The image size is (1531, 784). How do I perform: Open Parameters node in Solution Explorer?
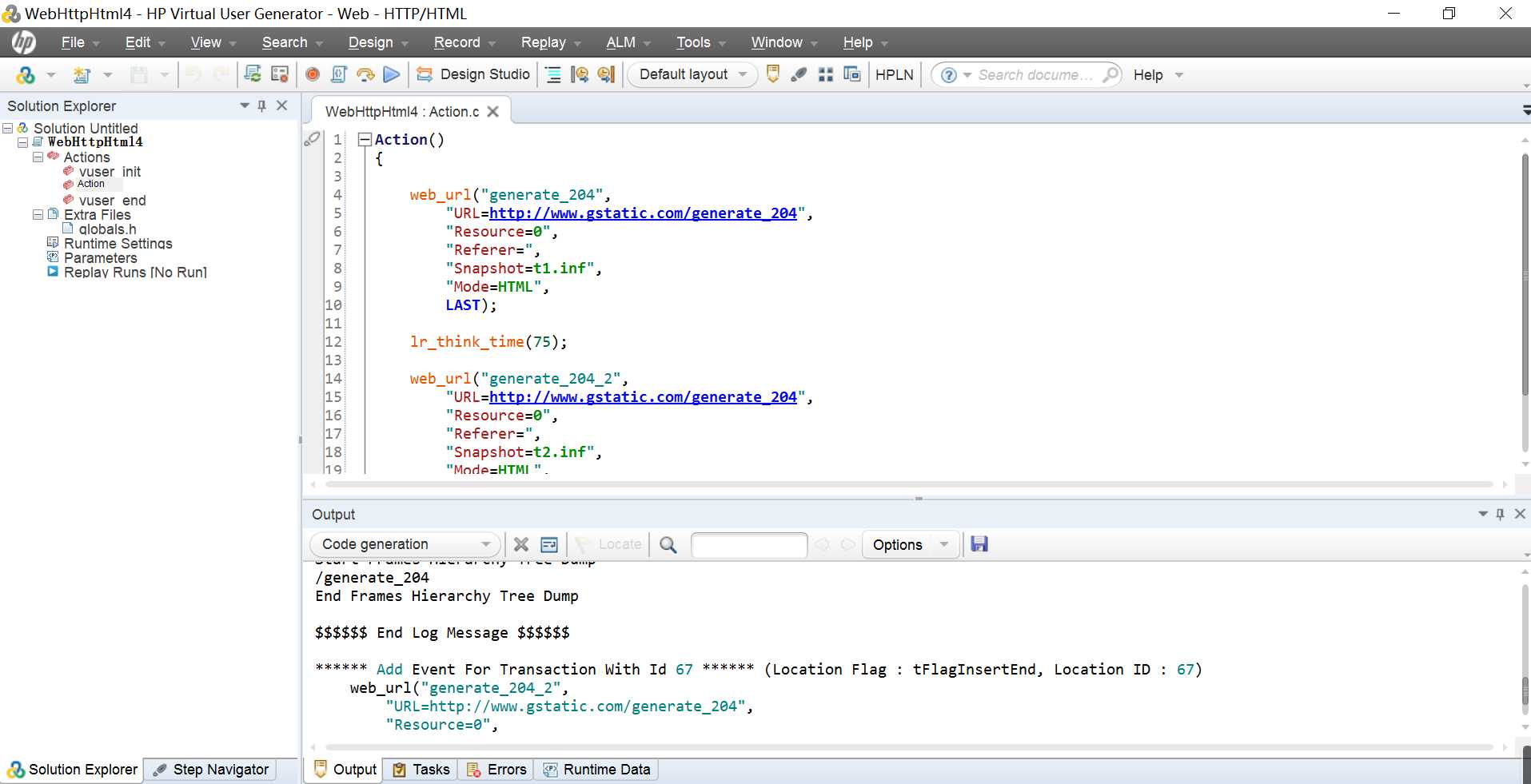(100, 257)
